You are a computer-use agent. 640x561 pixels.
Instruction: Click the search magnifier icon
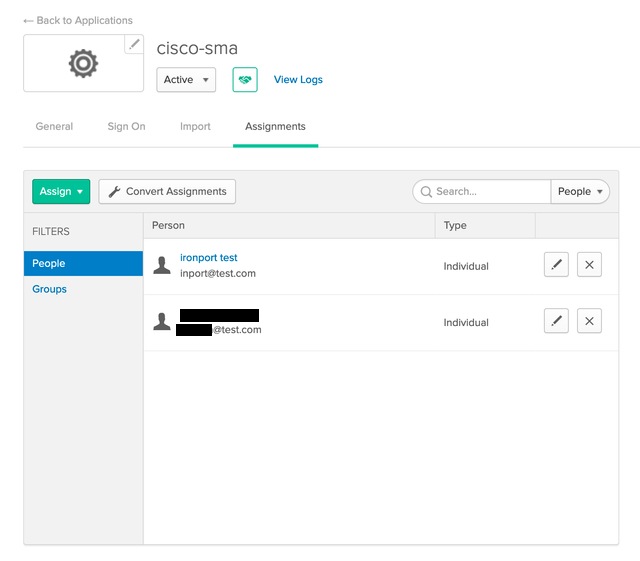click(x=426, y=192)
